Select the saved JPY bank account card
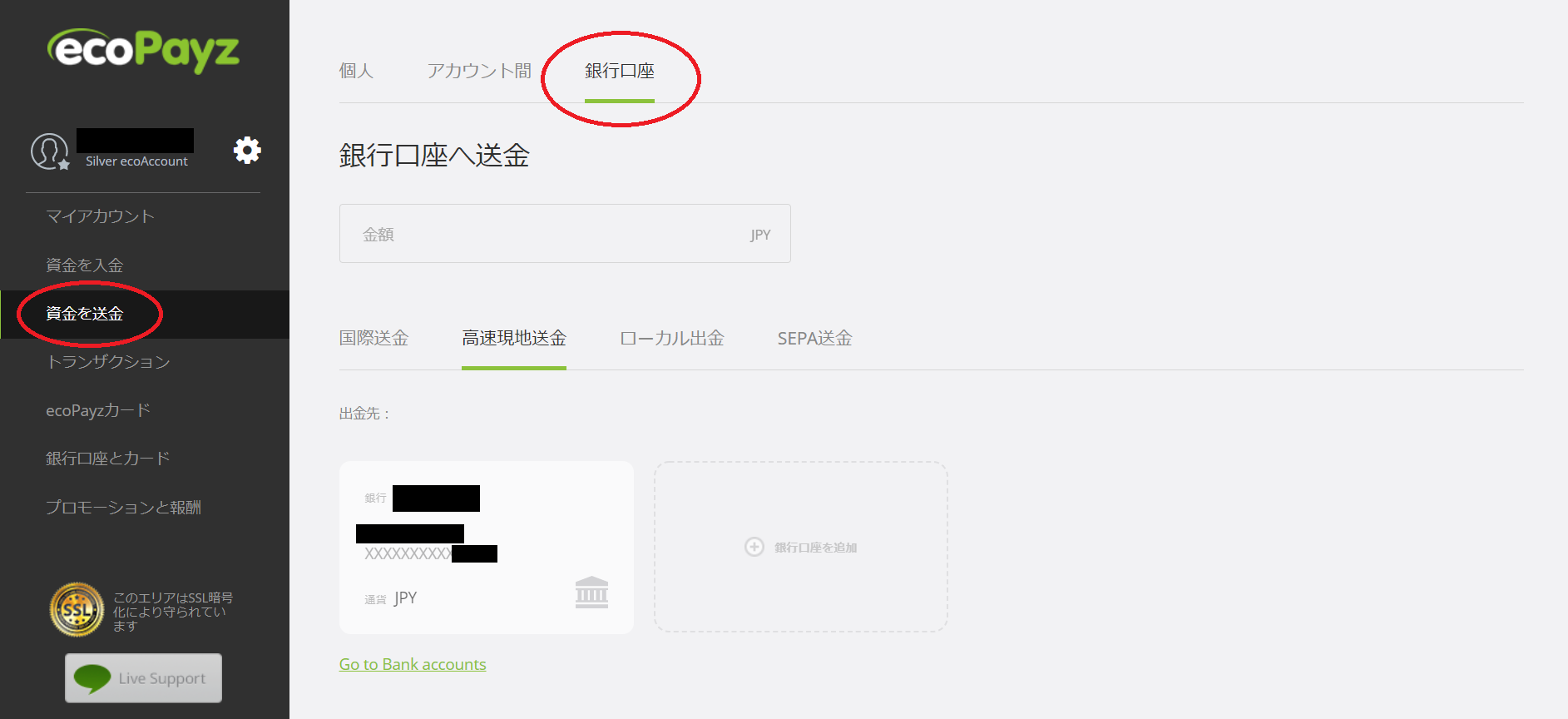 487,547
